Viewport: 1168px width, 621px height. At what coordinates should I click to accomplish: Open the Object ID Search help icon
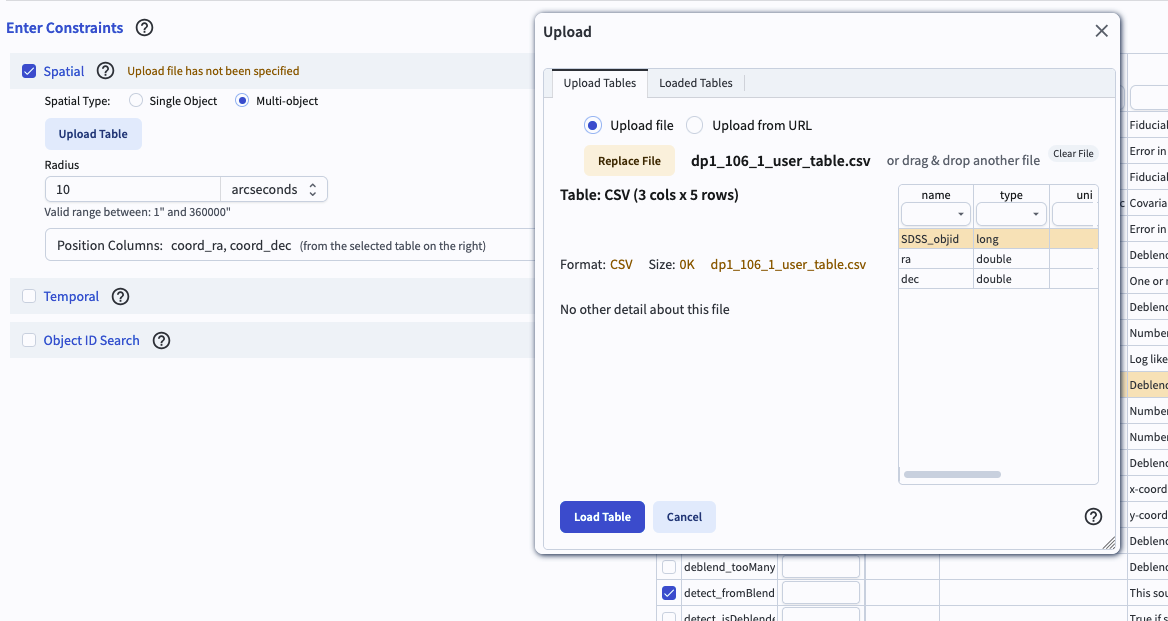pyautogui.click(x=161, y=340)
